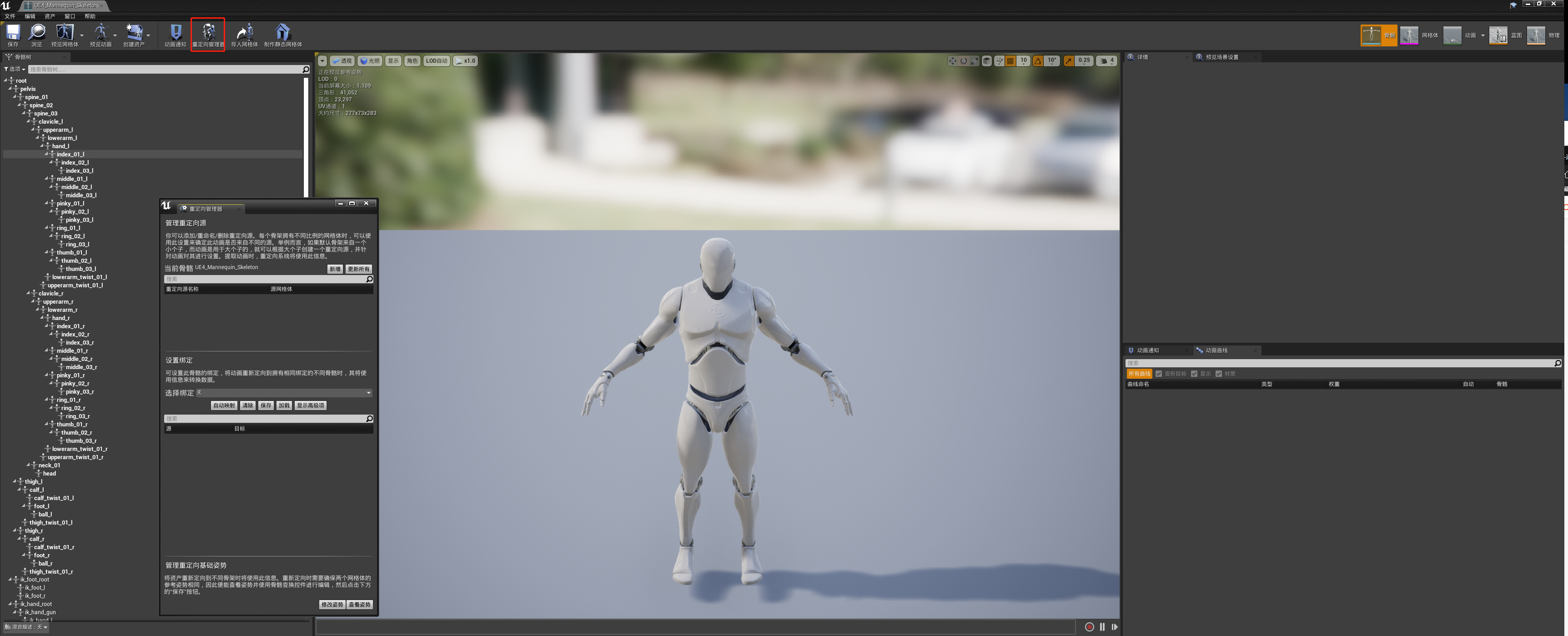Open the 窗口 menu
The height and width of the screenshot is (636, 1568).
point(70,16)
